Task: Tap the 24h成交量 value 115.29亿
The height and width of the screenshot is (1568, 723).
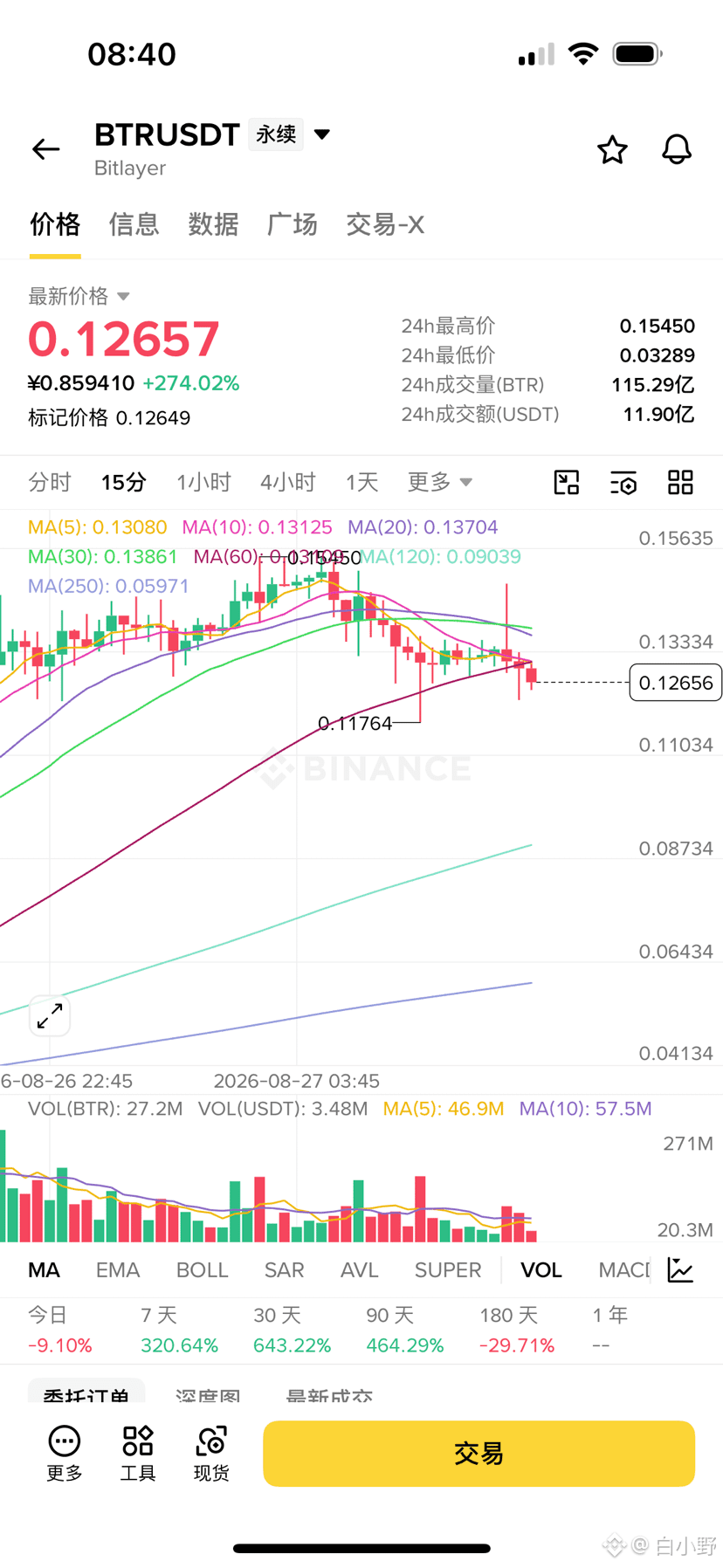Action: 653,385
